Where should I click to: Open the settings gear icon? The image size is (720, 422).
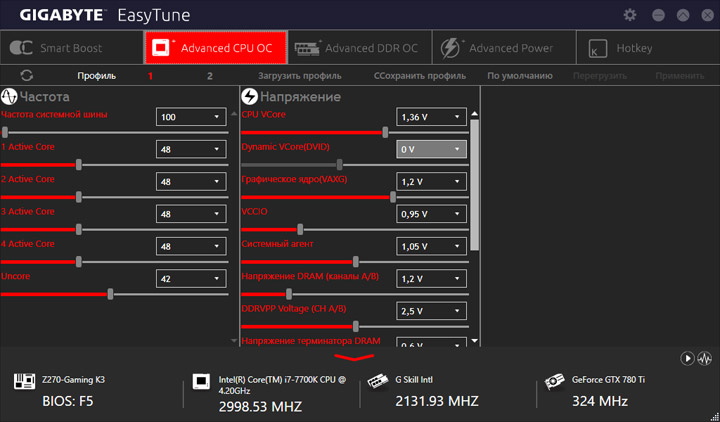point(630,15)
